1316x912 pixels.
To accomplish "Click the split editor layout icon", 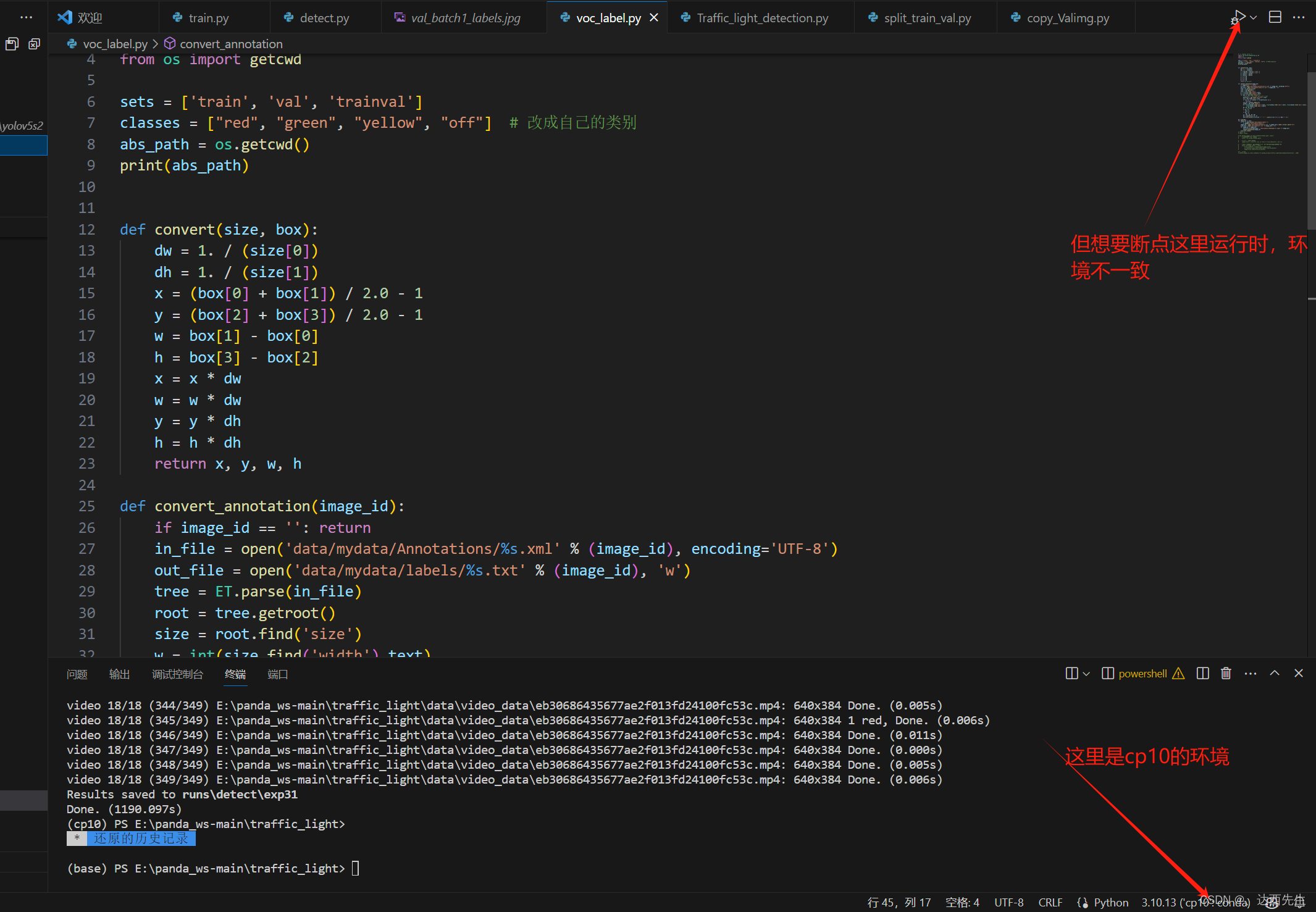I will 1275,17.
